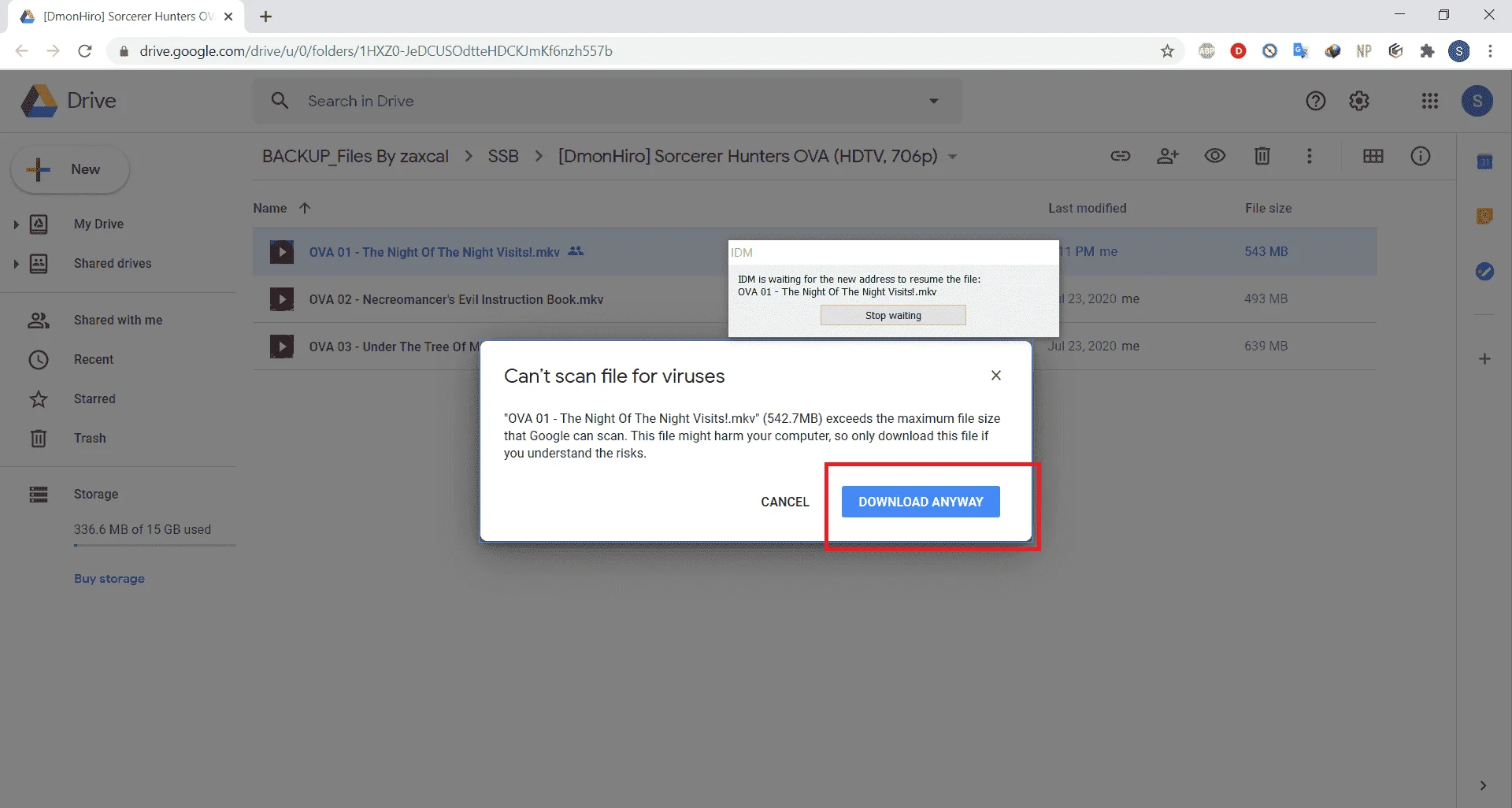Open a new browser tab
The height and width of the screenshot is (808, 1512).
pyautogui.click(x=265, y=17)
